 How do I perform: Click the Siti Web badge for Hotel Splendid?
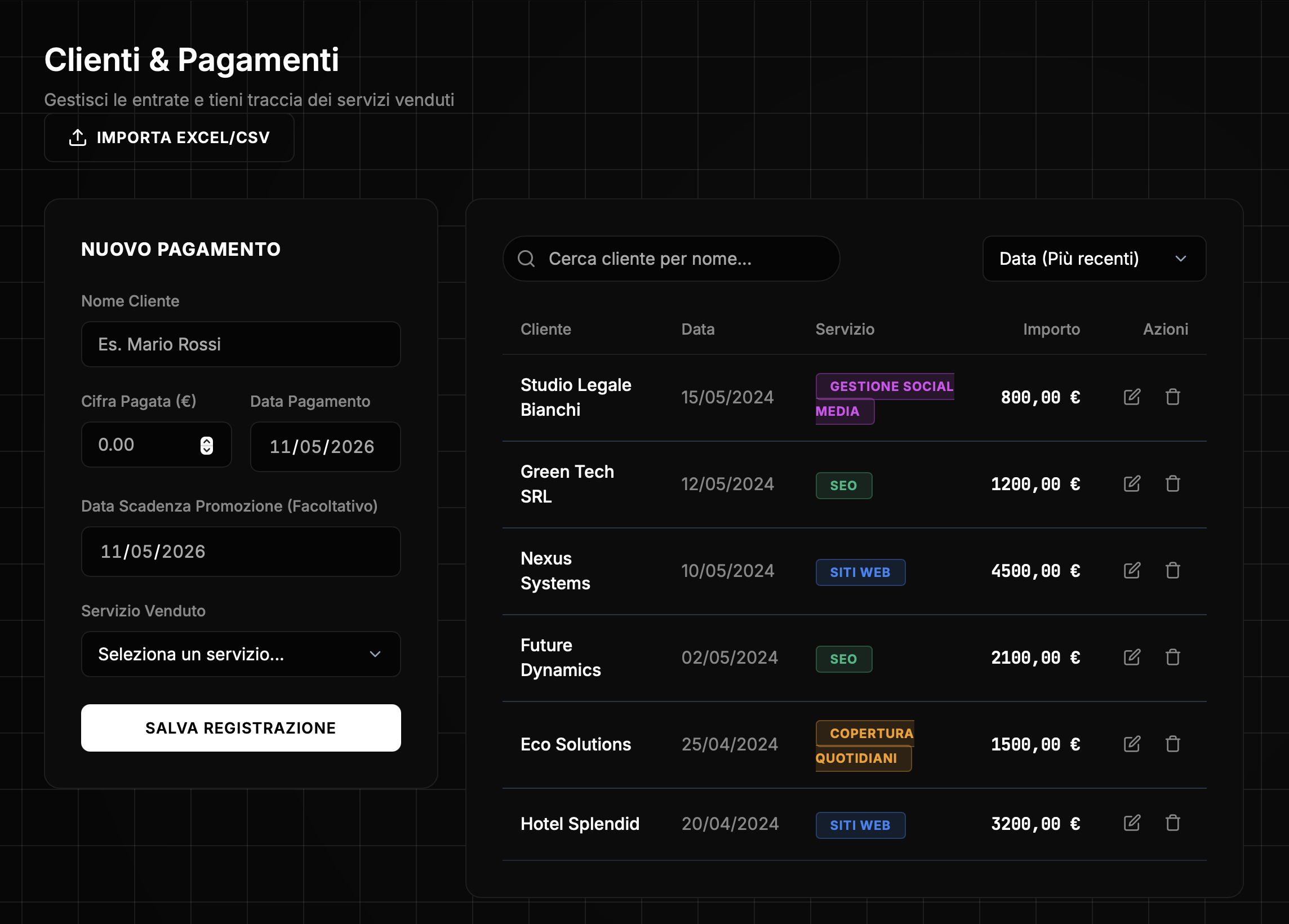point(860,825)
